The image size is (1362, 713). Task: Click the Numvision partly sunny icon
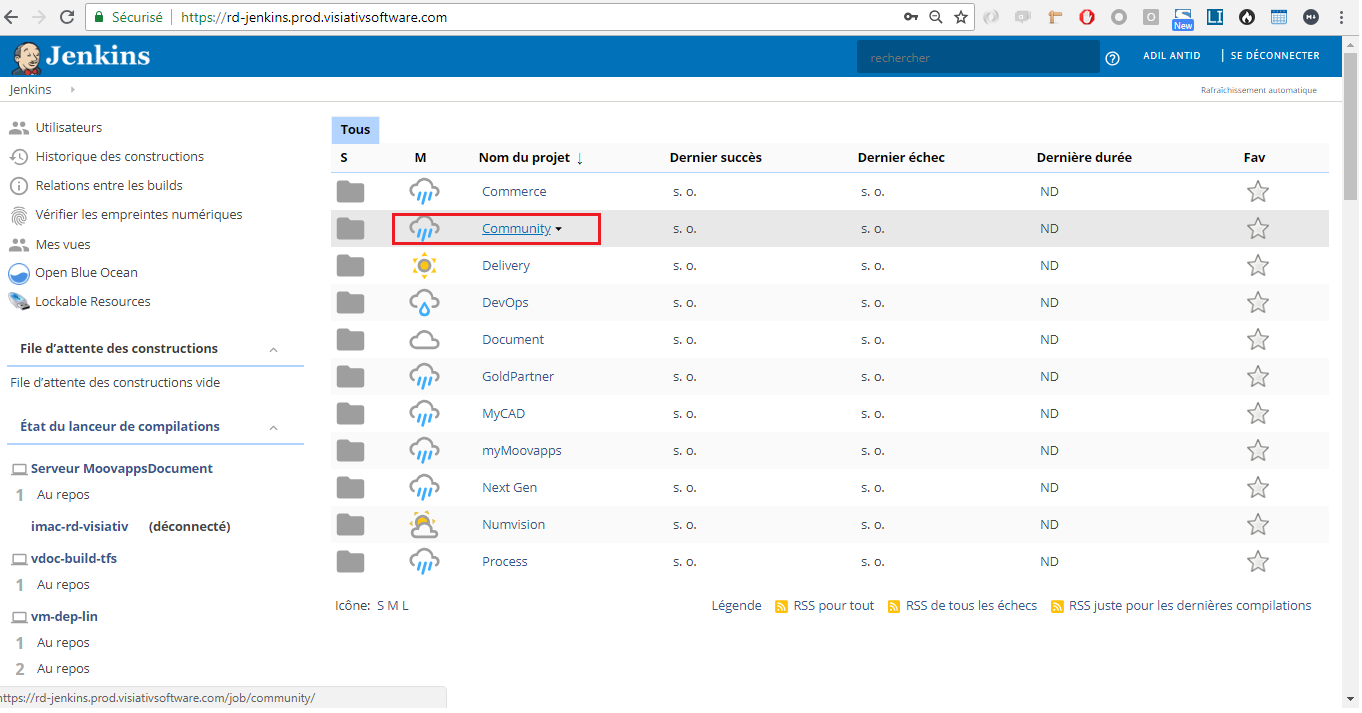(425, 525)
